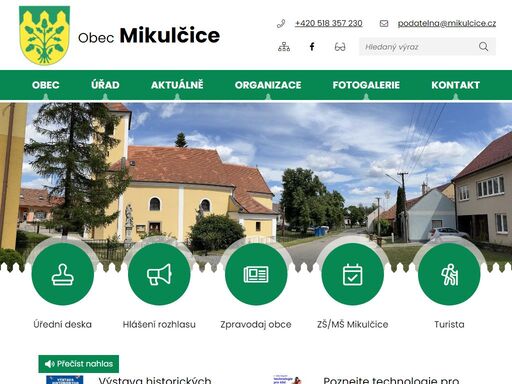Click the Přečíst nahlas button
The height and width of the screenshot is (384, 512).
[x=79, y=364]
